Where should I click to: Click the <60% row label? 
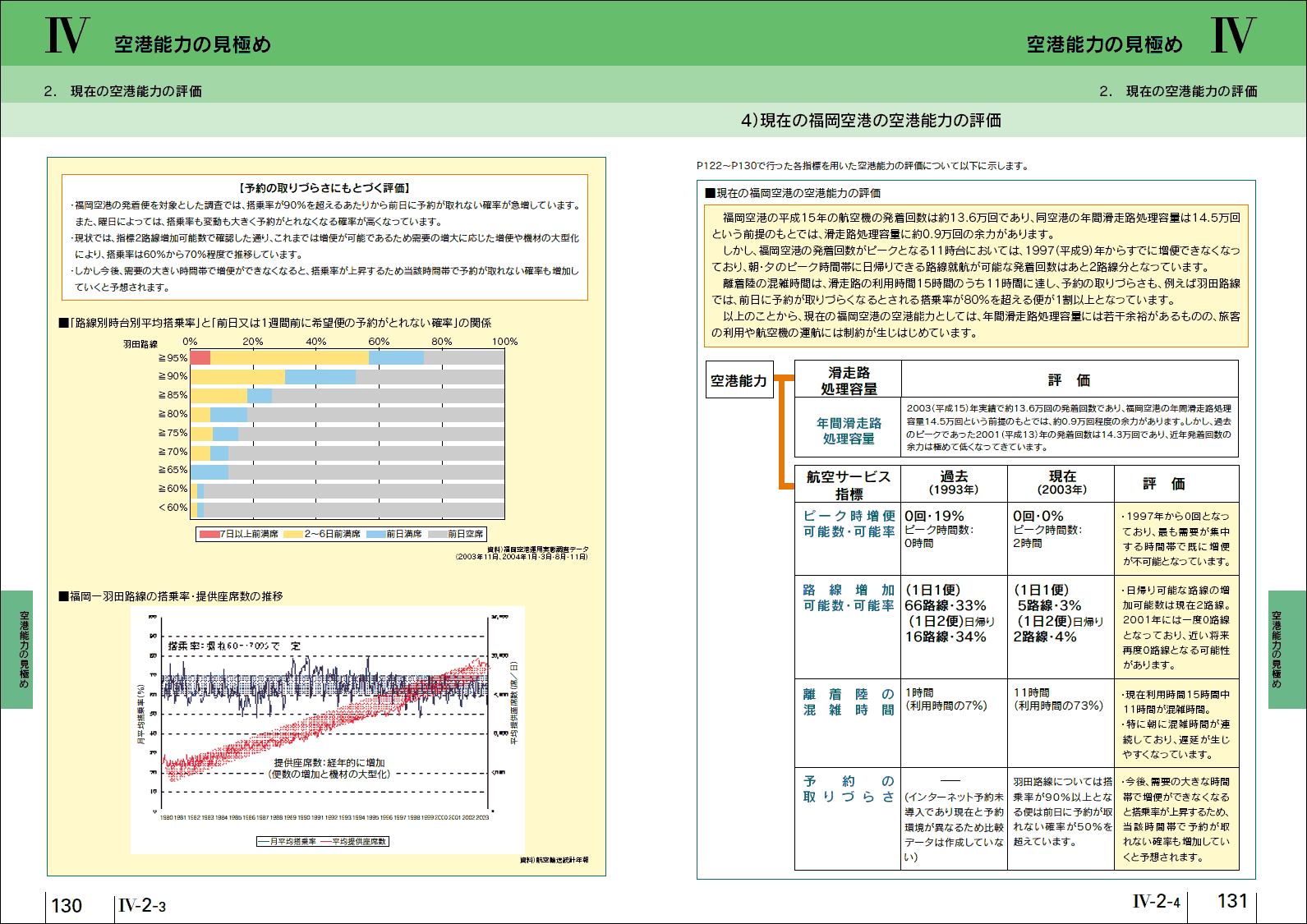pos(173,508)
